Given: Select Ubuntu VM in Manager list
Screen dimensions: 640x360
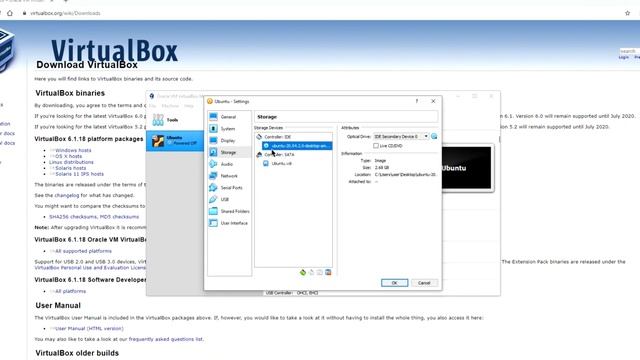Looking at the screenshot, I should point(175,141).
